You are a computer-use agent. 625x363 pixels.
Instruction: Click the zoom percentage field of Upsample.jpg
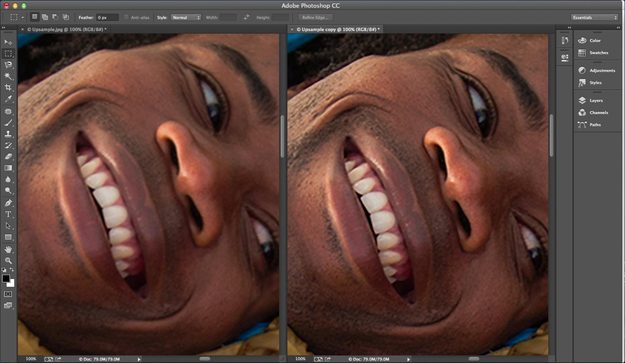click(x=31, y=359)
